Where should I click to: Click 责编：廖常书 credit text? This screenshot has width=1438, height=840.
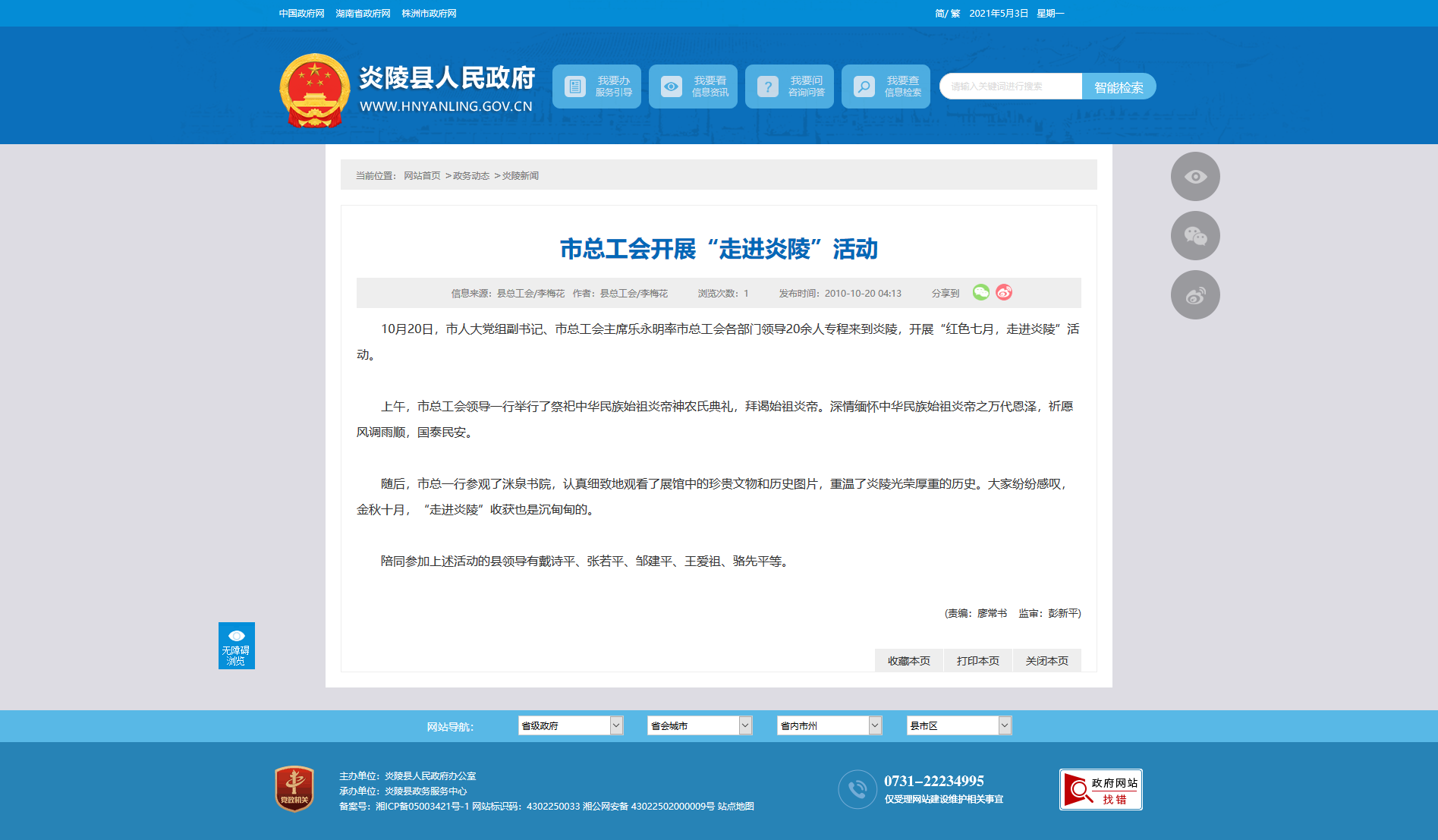pyautogui.click(x=977, y=613)
